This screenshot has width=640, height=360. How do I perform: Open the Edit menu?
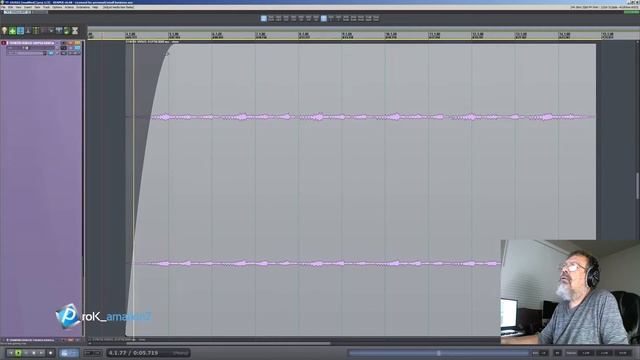click(x=11, y=7)
